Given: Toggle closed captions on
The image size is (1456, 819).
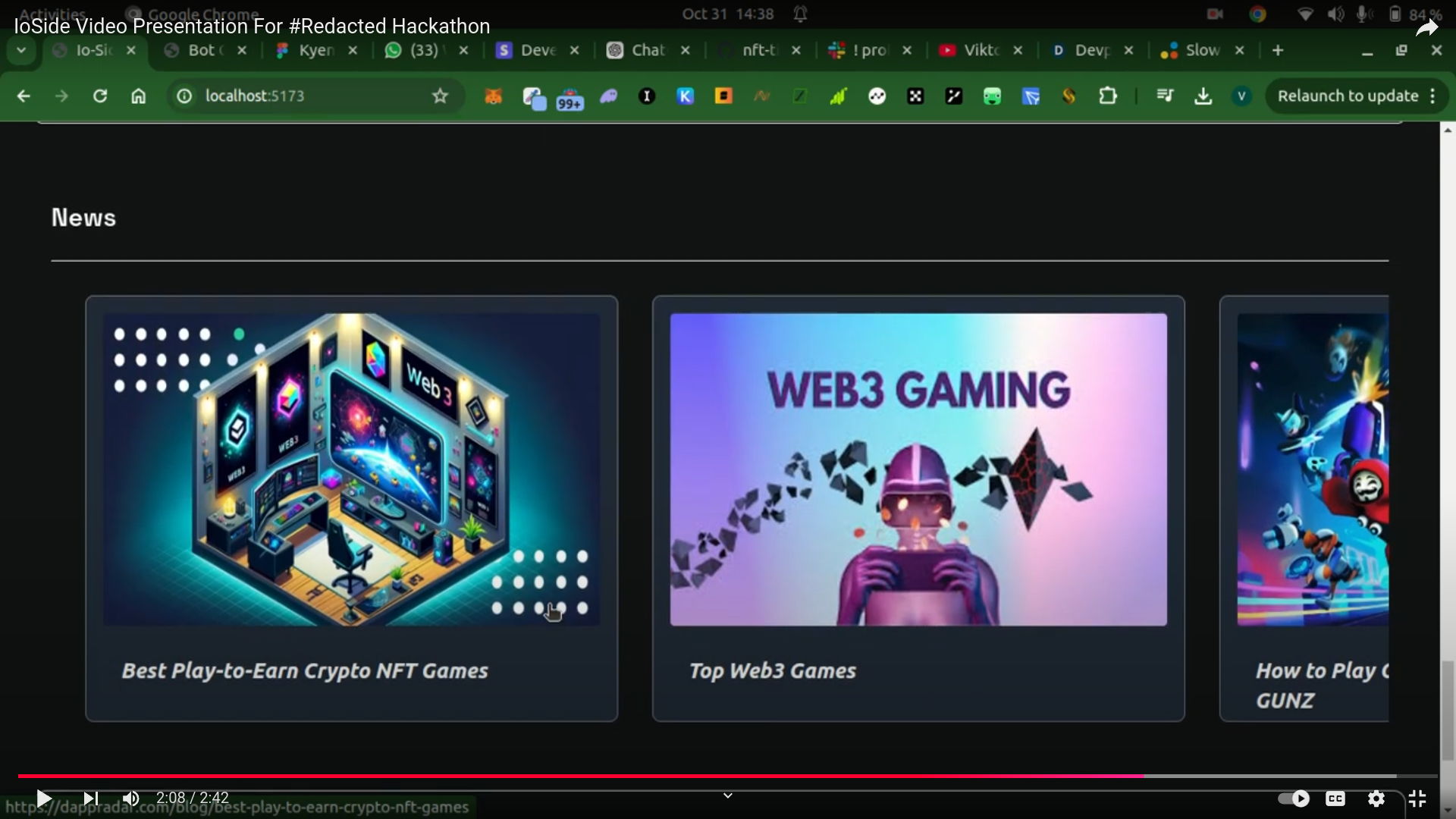Looking at the screenshot, I should click(x=1335, y=799).
